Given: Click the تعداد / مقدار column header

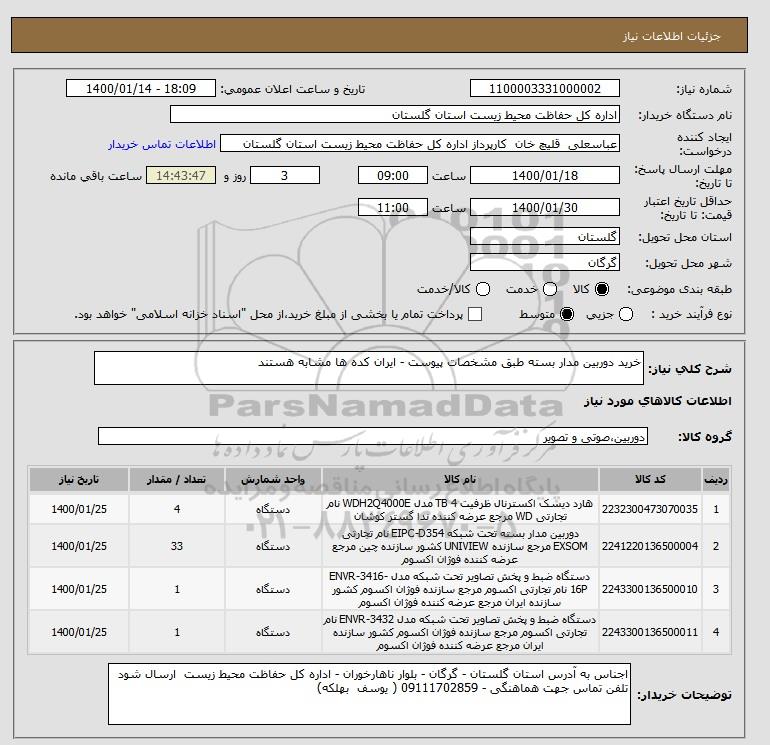Looking at the screenshot, I should (x=177, y=479).
